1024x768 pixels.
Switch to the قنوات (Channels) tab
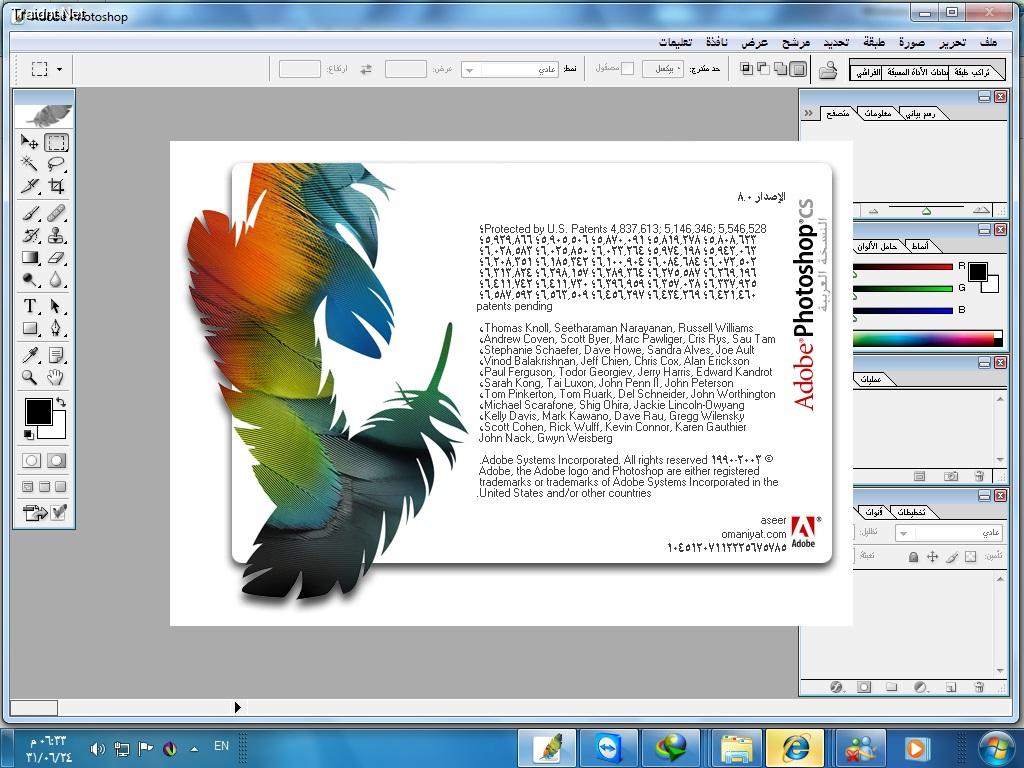pos(873,512)
